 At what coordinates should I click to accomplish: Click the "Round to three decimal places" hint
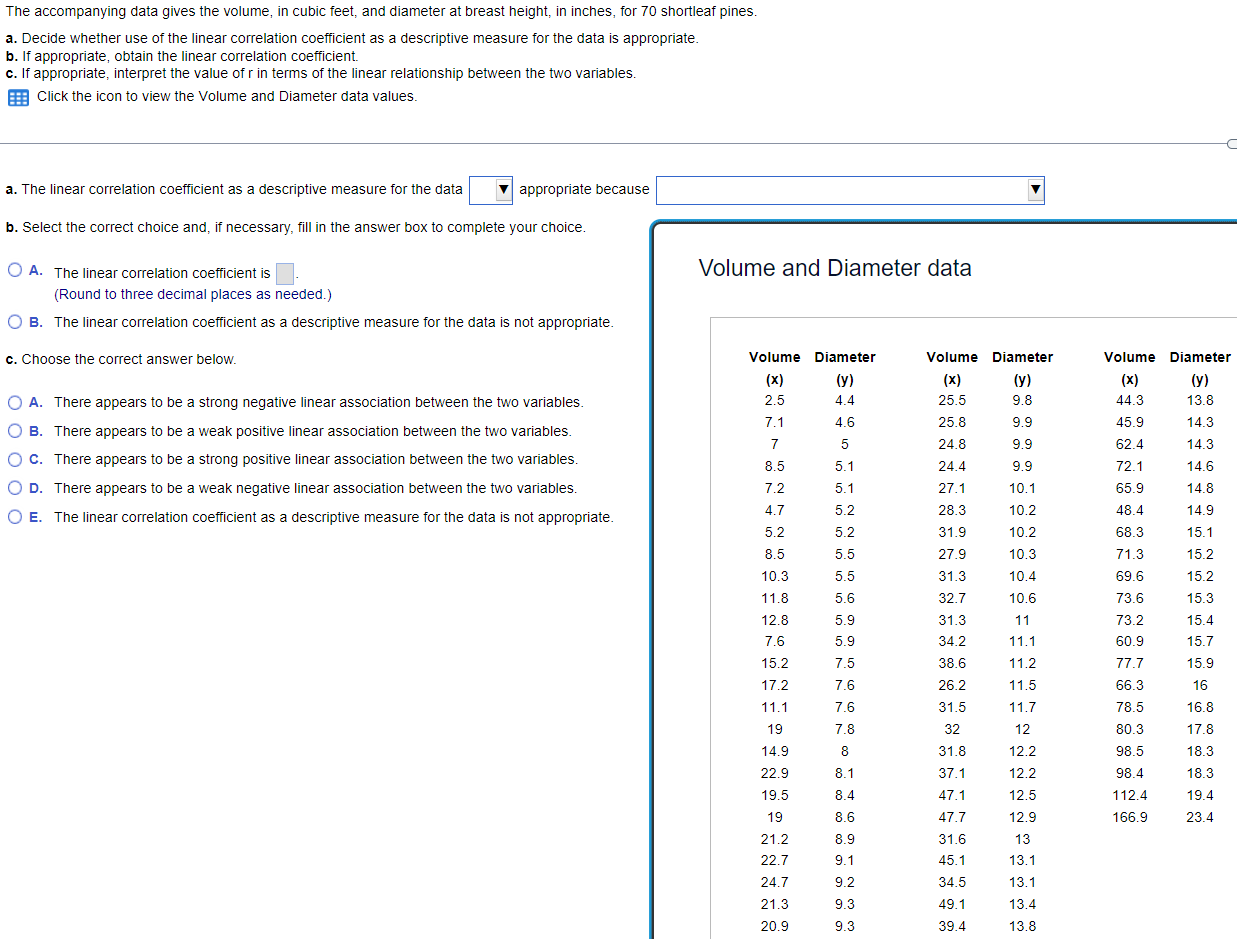193,294
